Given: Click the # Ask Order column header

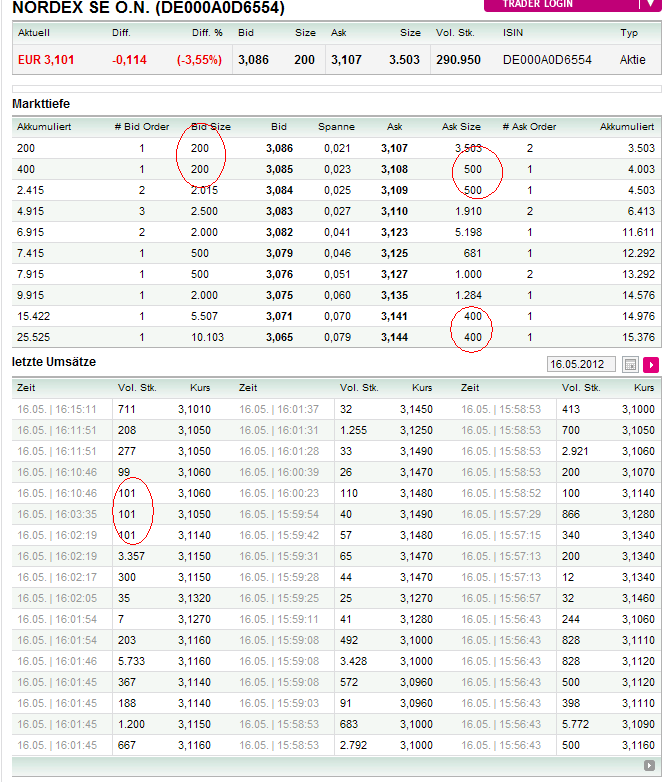Looking at the screenshot, I should (529, 127).
